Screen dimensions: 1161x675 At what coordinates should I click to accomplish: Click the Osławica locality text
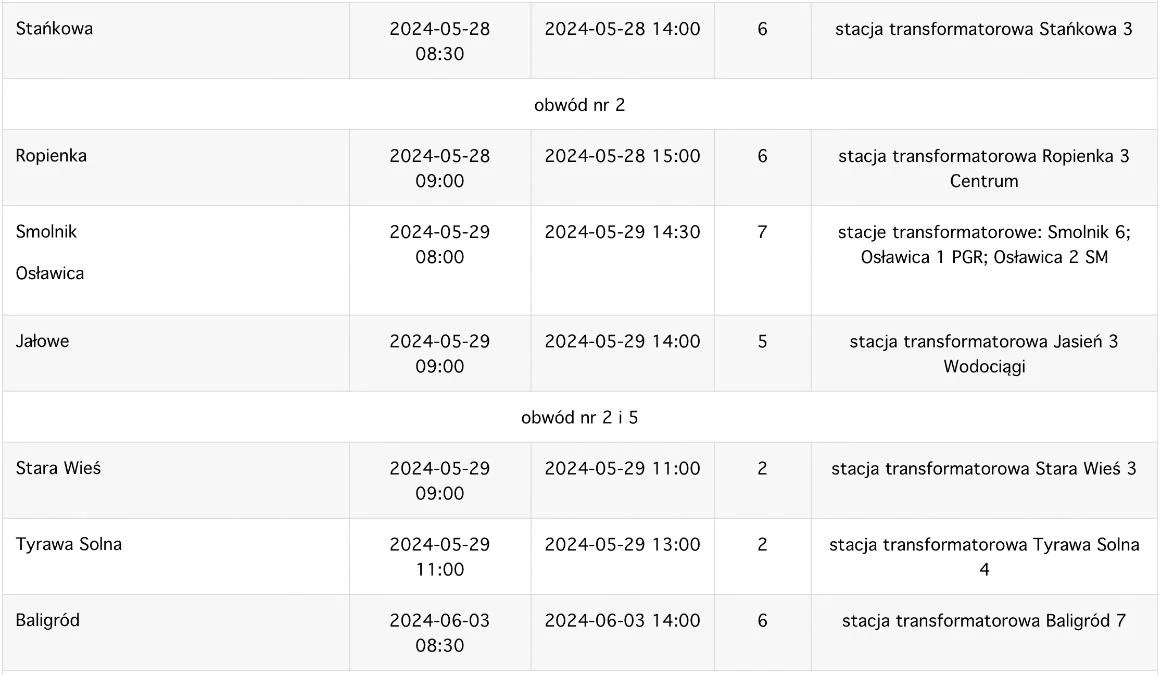click(50, 273)
